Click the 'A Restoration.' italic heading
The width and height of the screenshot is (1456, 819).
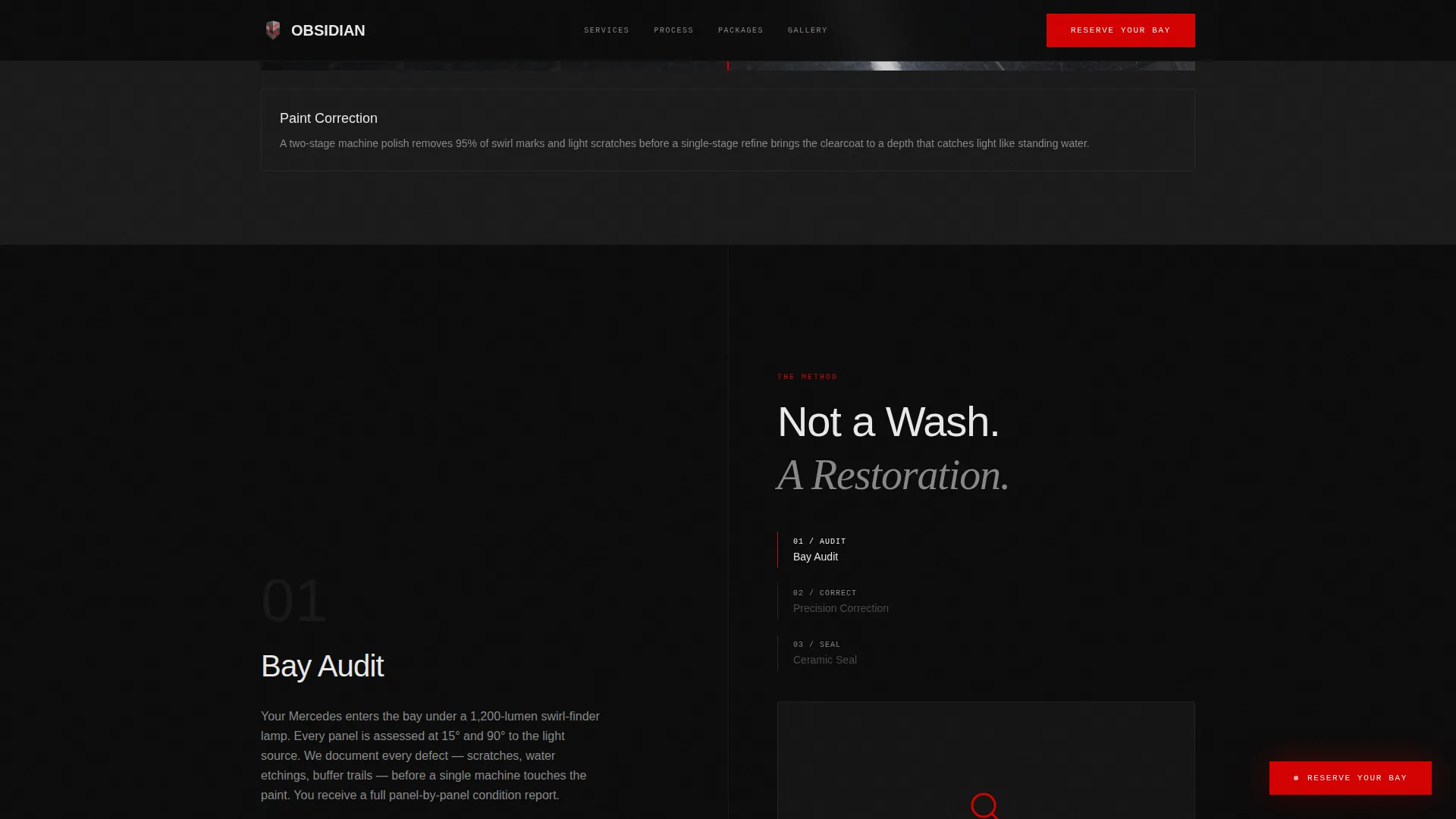click(x=893, y=475)
